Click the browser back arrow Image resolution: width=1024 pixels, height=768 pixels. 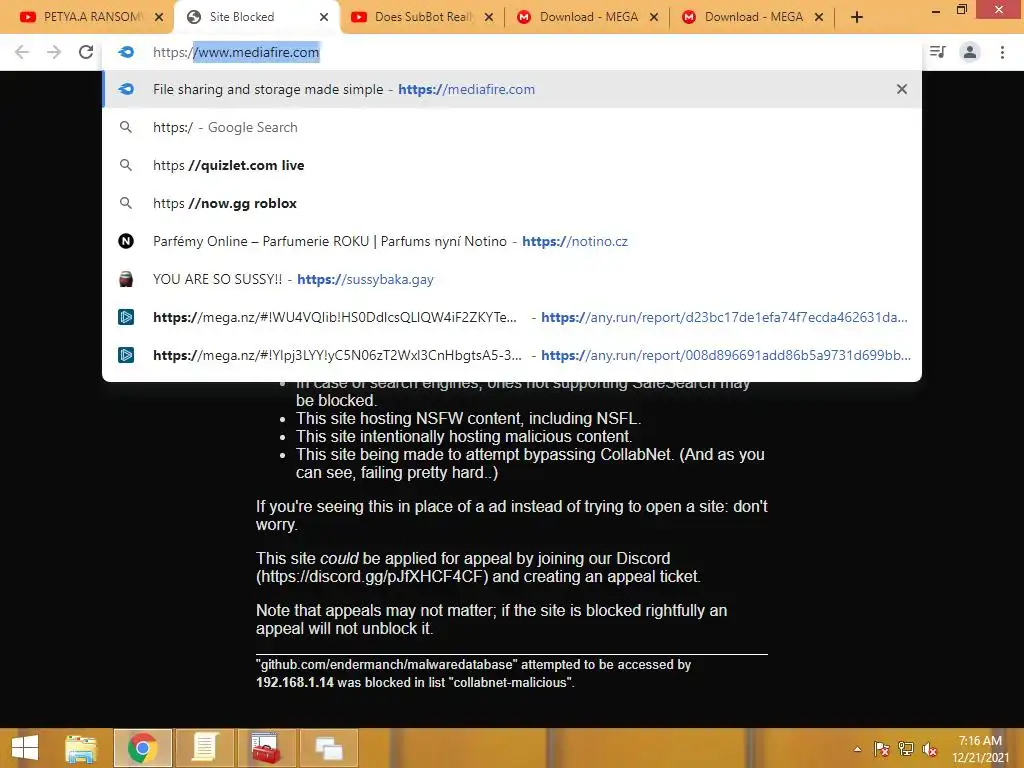(x=22, y=52)
